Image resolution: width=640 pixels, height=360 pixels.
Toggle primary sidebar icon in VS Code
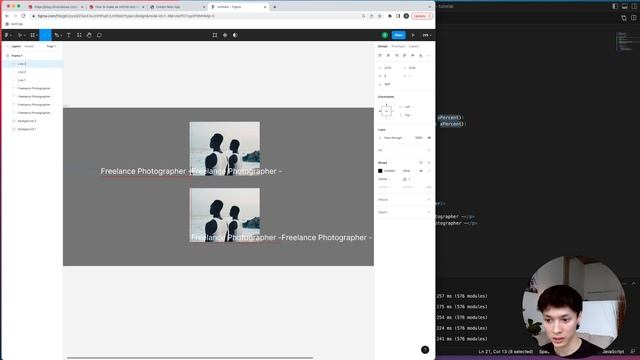click(615, 7)
